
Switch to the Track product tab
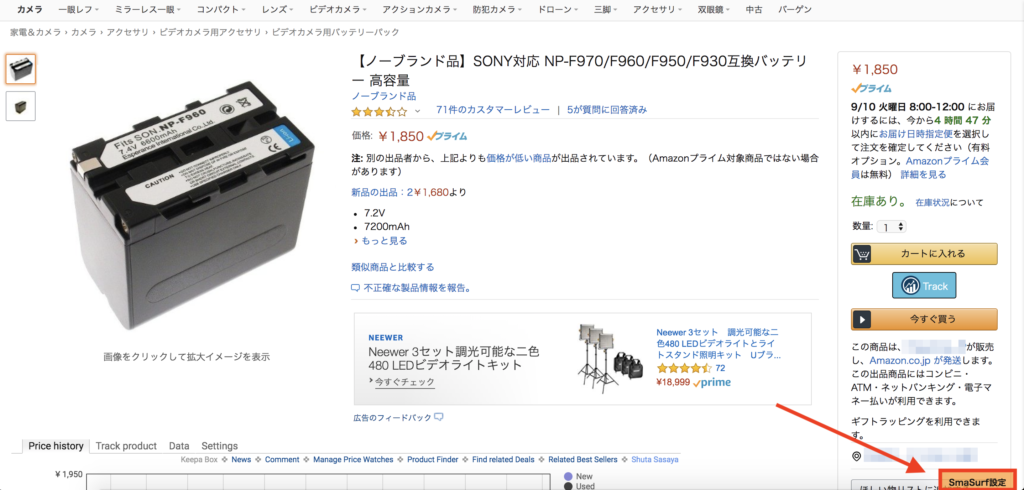tap(126, 446)
